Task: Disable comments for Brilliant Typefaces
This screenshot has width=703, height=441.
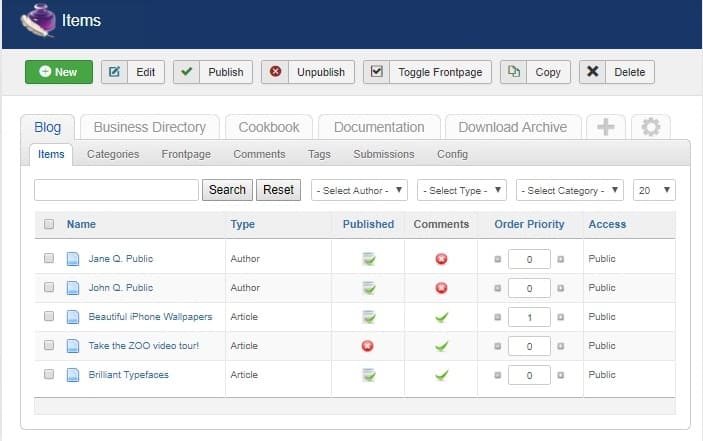Action: pos(442,375)
